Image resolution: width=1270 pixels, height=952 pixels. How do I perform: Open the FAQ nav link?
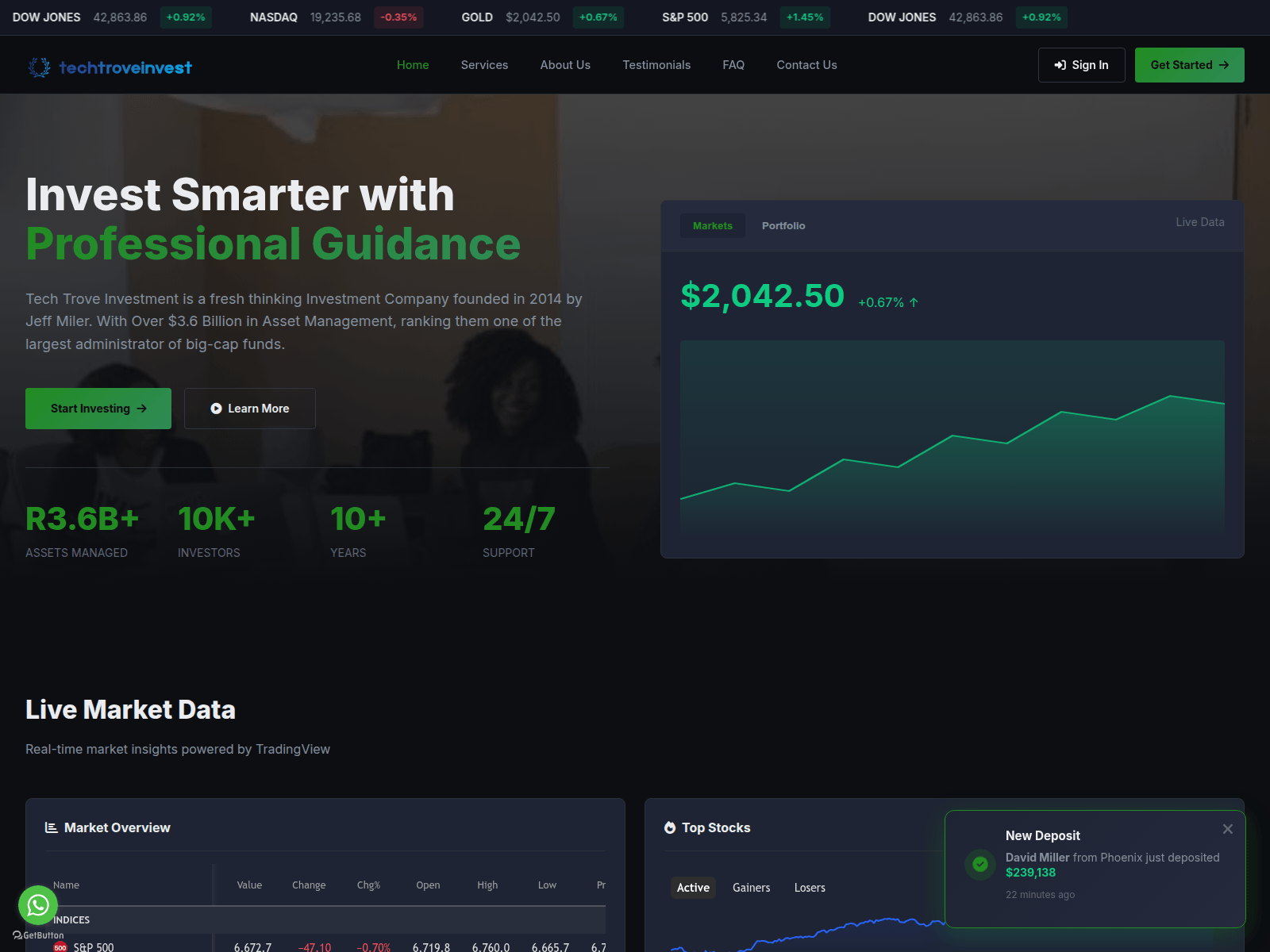733,65
